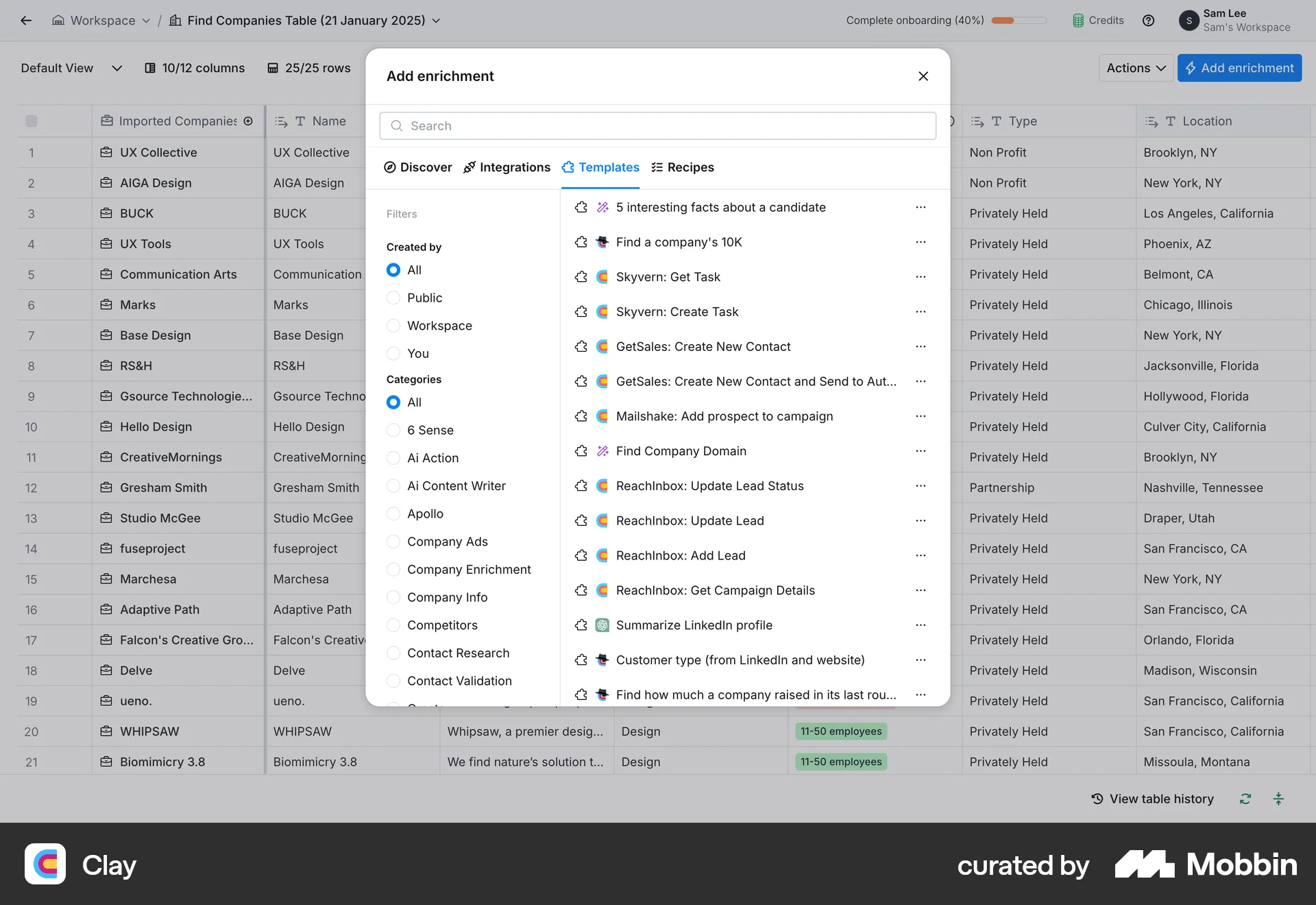Open the Actions dropdown
The height and width of the screenshot is (905, 1316).
click(x=1135, y=68)
